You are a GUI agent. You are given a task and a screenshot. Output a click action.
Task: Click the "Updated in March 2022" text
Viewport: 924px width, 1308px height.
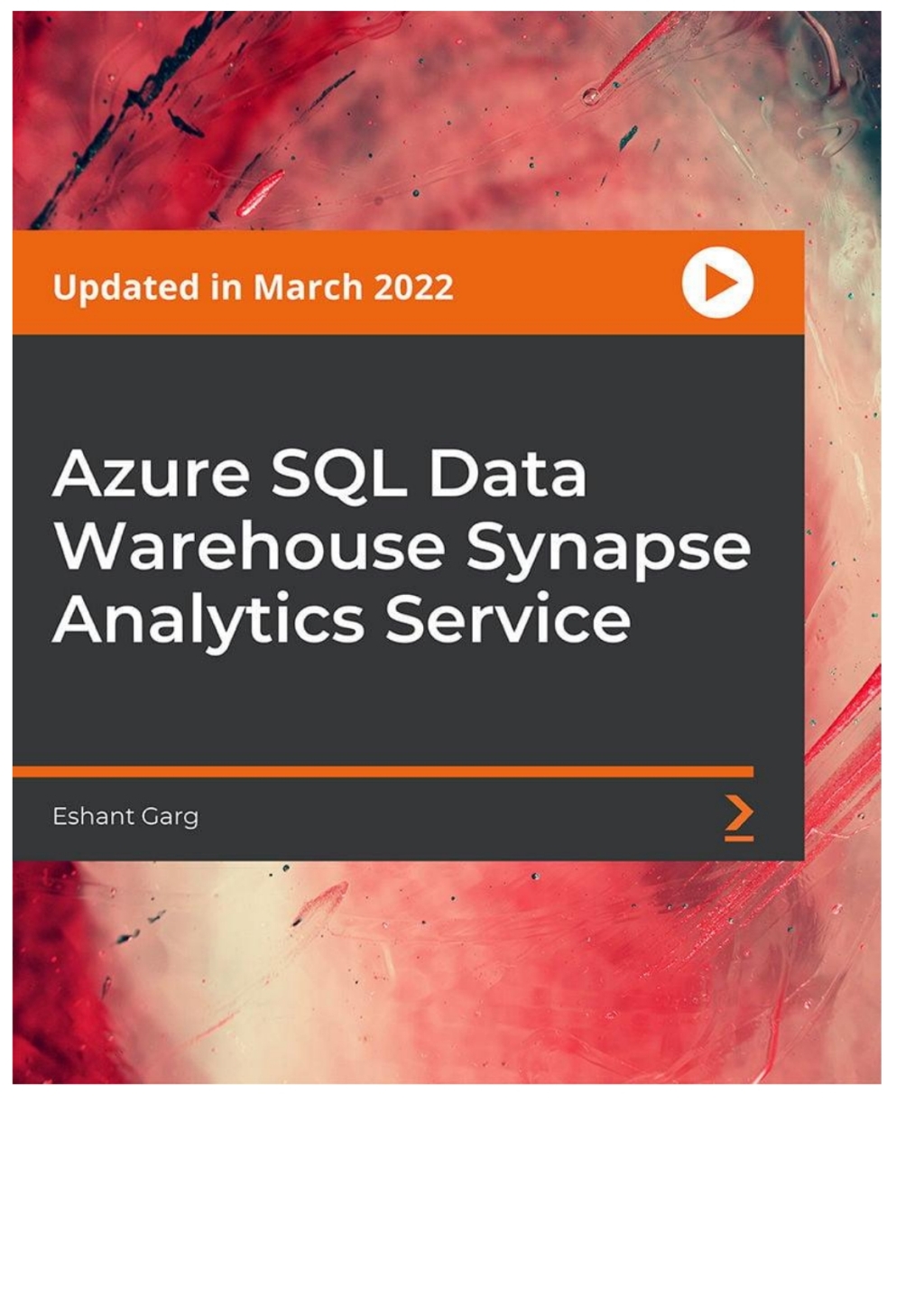point(253,288)
